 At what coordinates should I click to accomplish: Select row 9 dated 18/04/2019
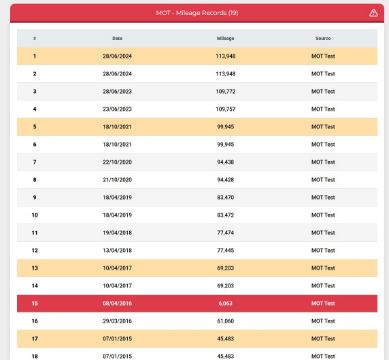click(x=197, y=197)
